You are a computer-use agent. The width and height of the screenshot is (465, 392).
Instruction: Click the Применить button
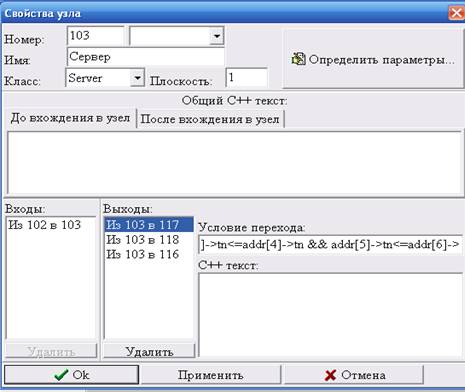click(210, 375)
